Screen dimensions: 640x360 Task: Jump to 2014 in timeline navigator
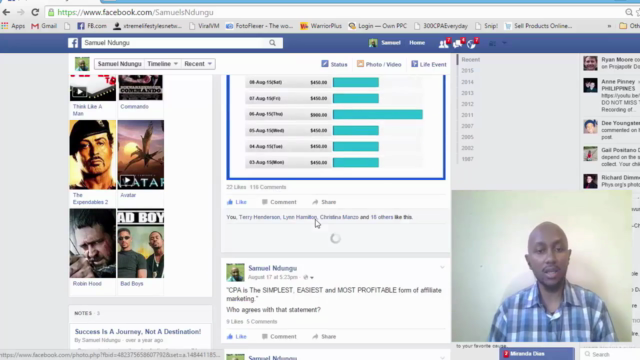coord(467,82)
